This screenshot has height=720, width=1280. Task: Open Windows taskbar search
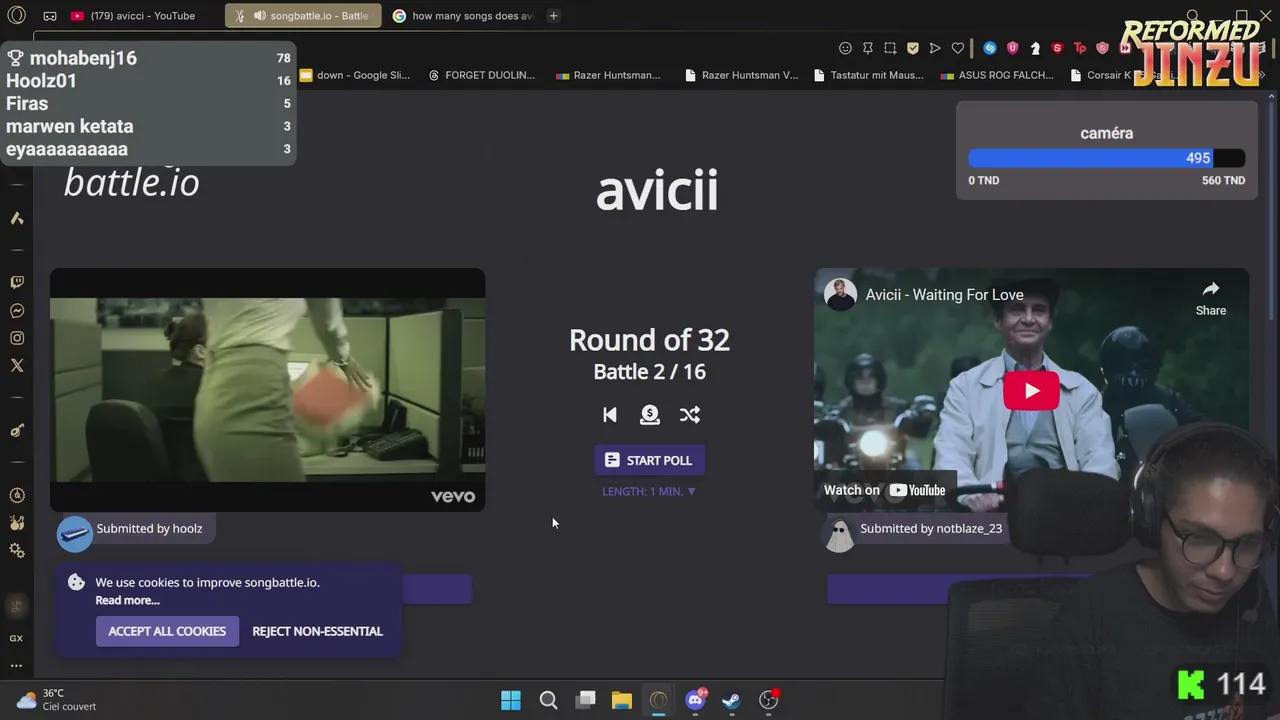click(548, 700)
